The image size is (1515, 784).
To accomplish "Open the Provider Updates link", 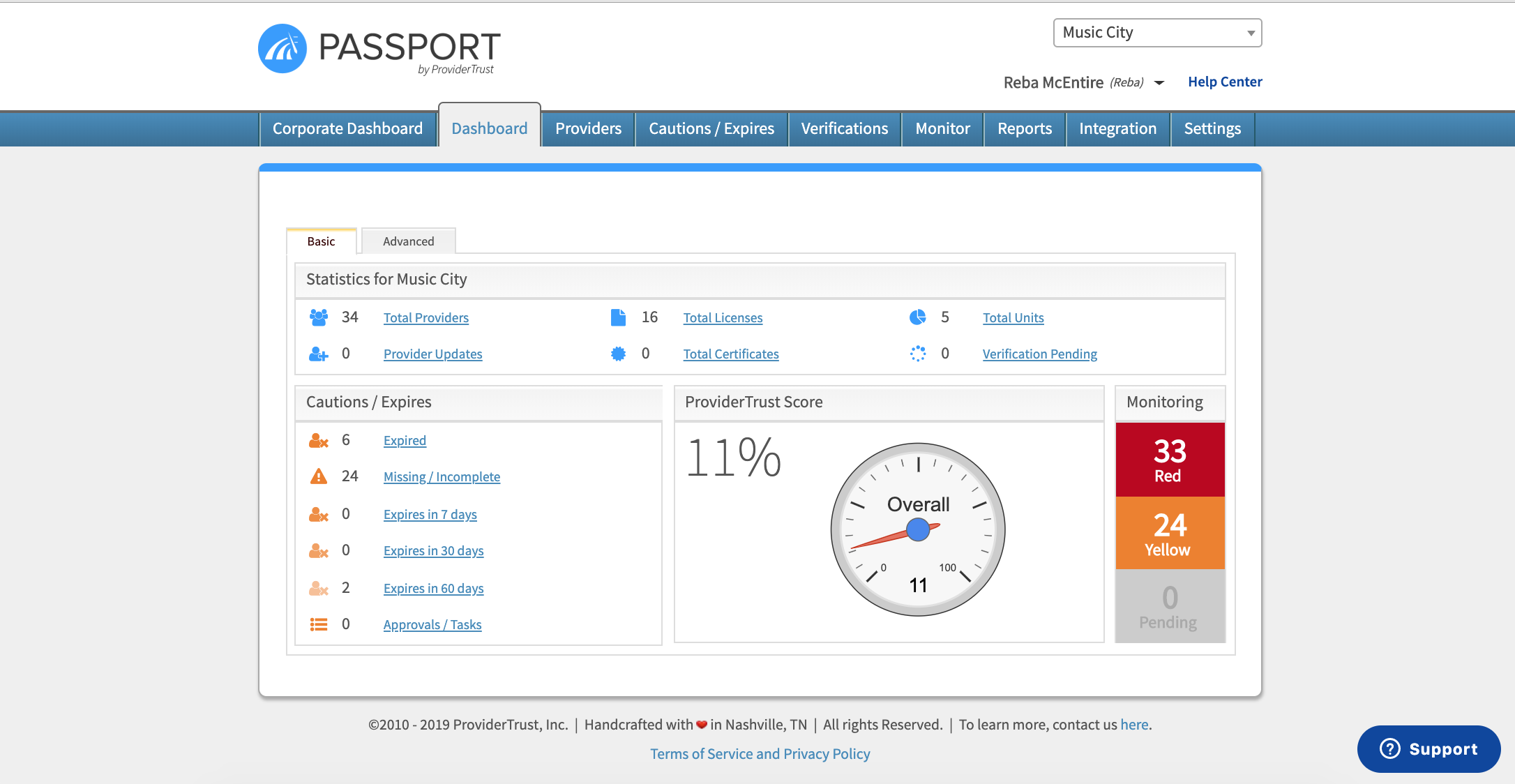I will (x=433, y=354).
